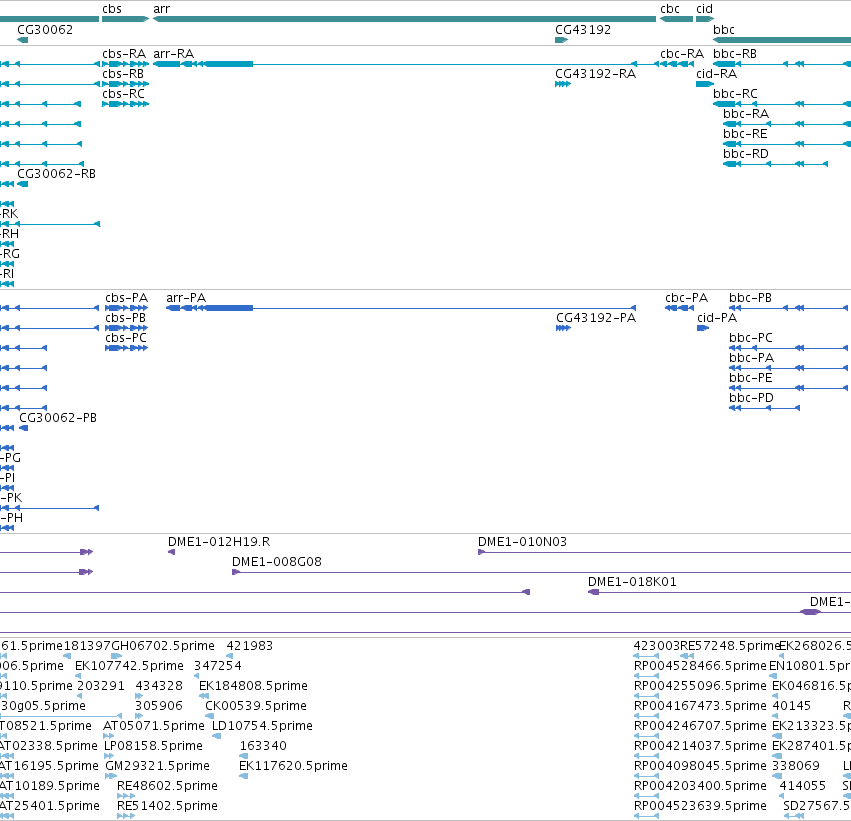
Task: Select the RP004528466.5prime EST label
Action: click(x=700, y=666)
